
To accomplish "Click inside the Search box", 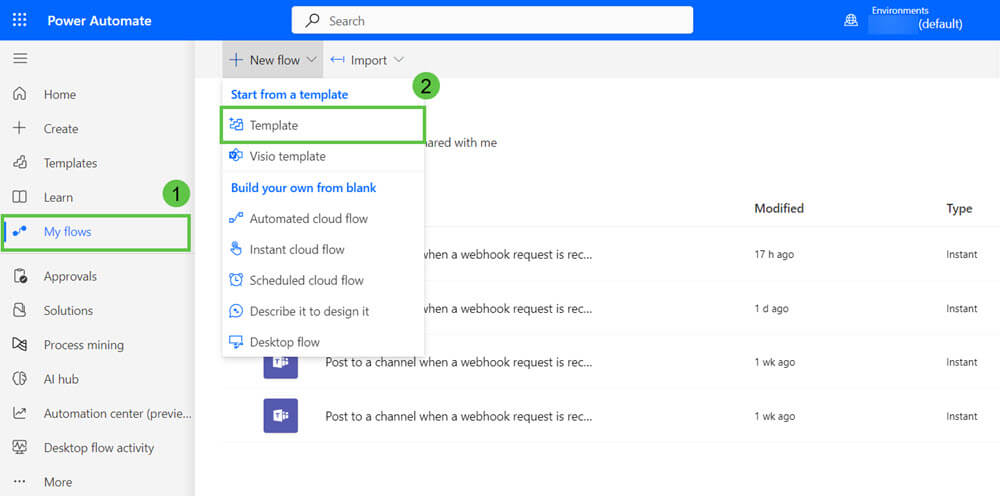I will (x=492, y=20).
